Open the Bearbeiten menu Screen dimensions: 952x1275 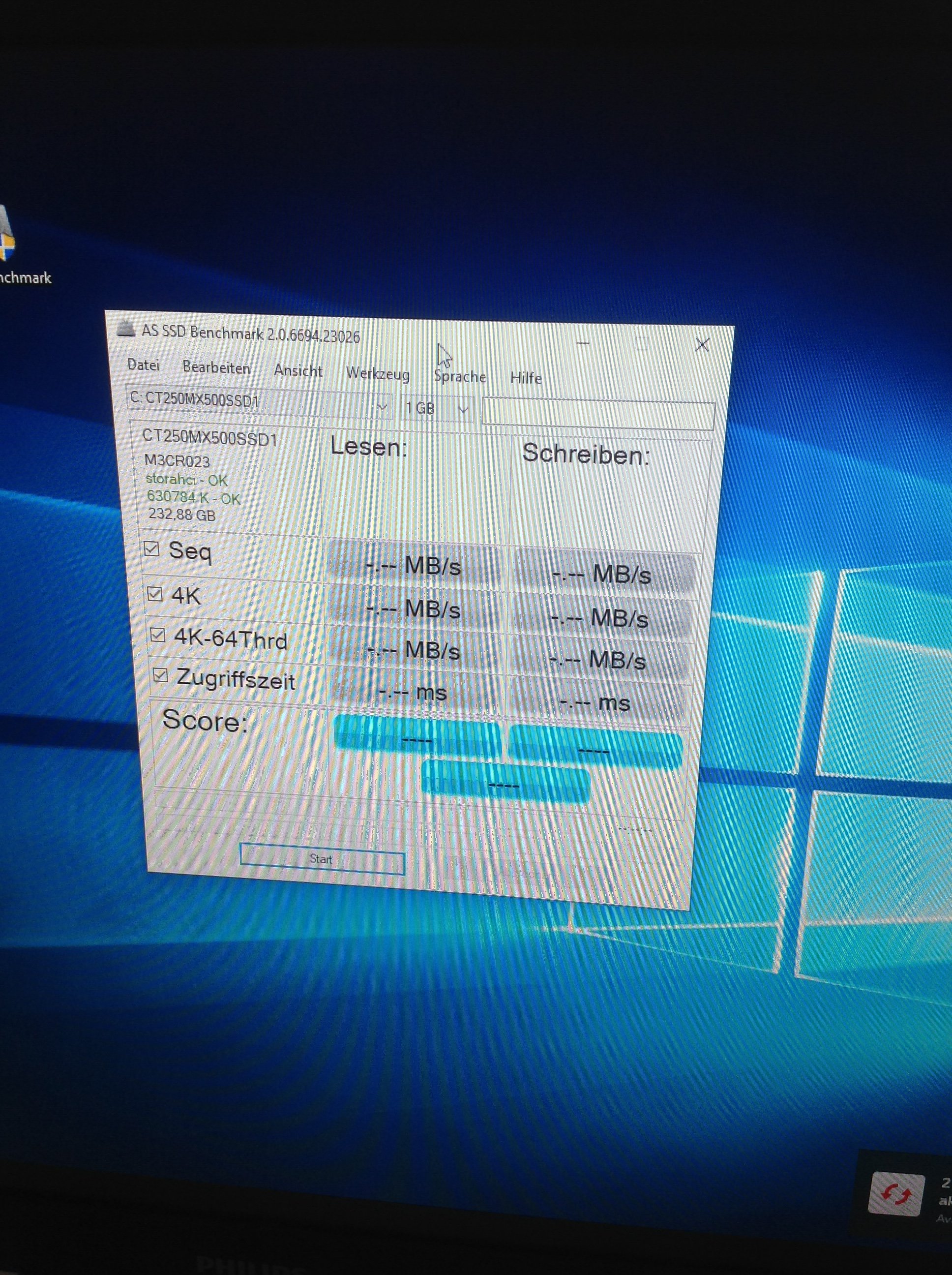[216, 368]
